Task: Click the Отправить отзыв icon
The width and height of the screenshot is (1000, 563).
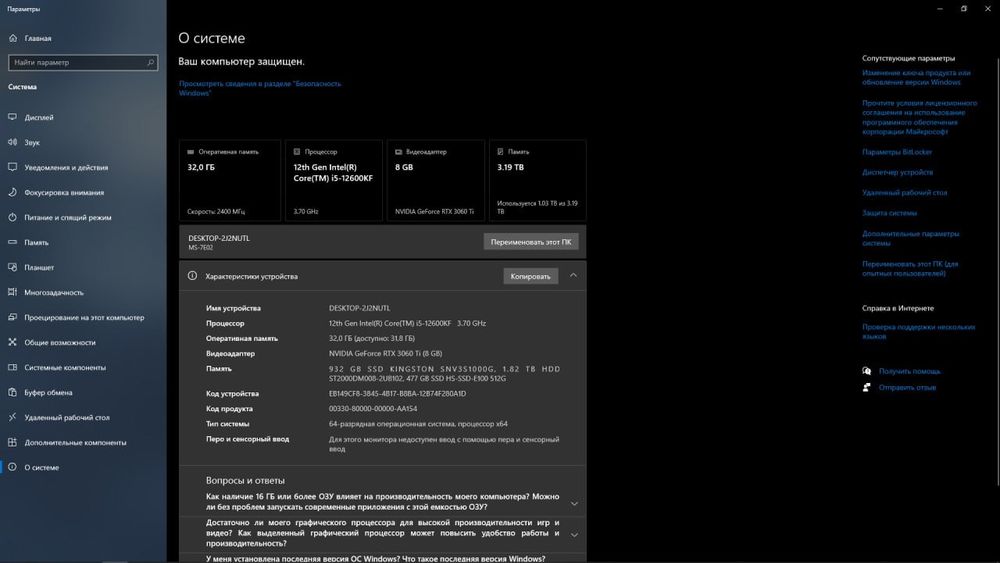Action: [x=867, y=387]
